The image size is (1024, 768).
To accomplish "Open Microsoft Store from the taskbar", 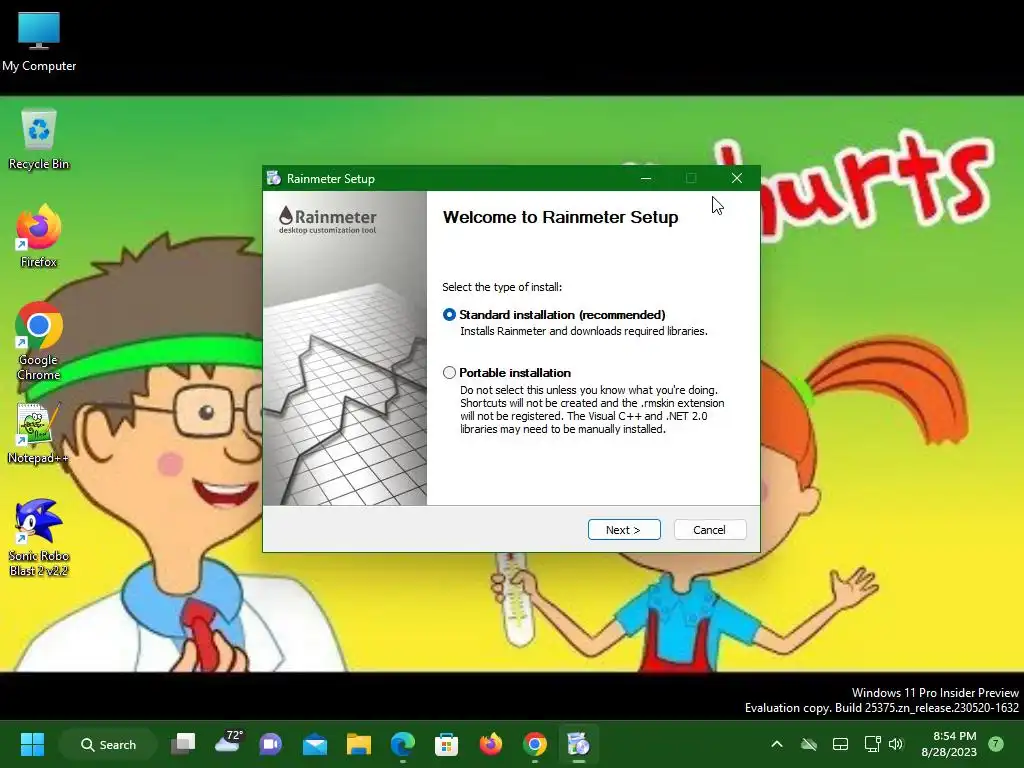I will pyautogui.click(x=447, y=744).
